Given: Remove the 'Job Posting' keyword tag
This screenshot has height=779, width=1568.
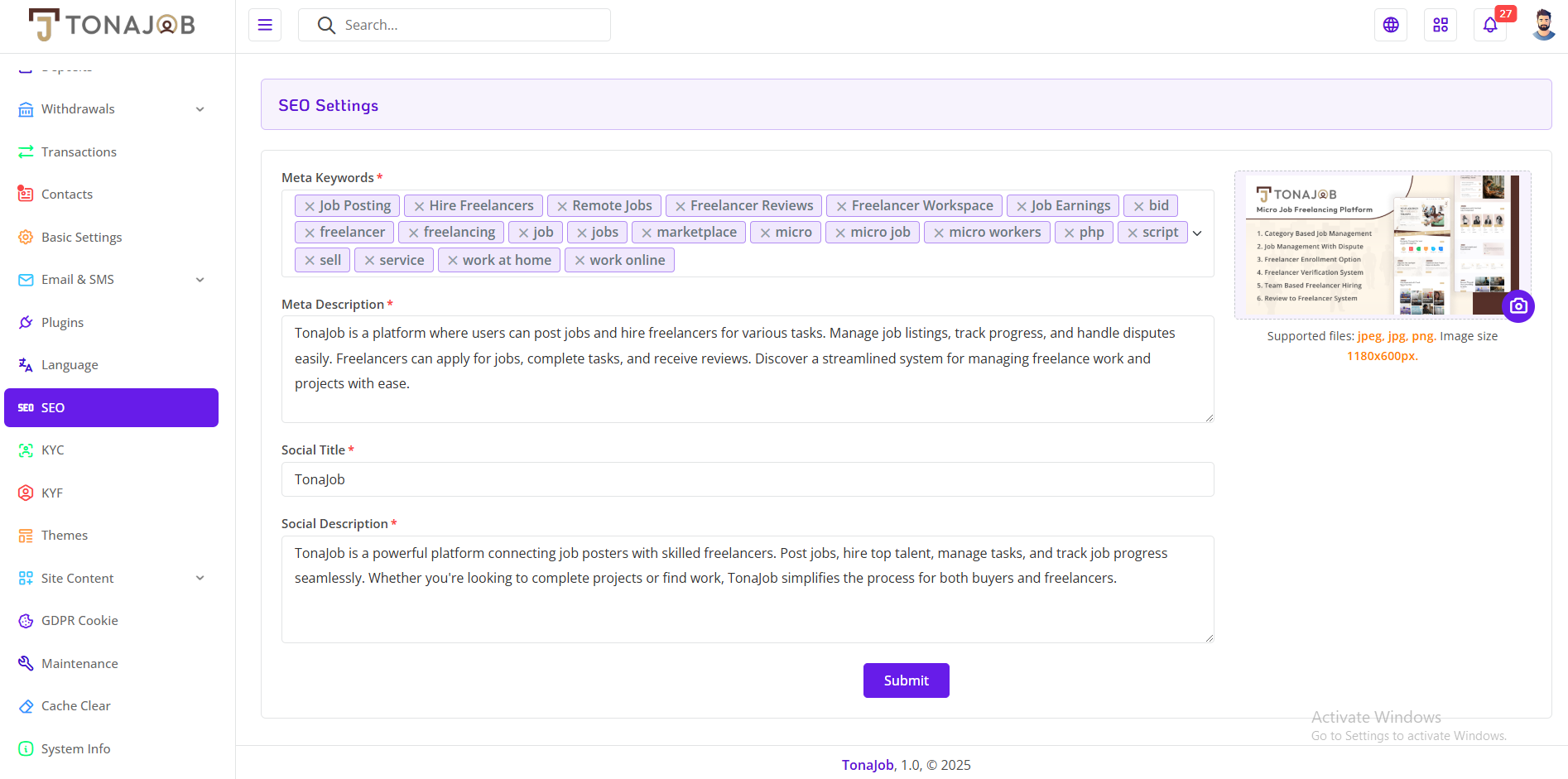Looking at the screenshot, I should (310, 206).
